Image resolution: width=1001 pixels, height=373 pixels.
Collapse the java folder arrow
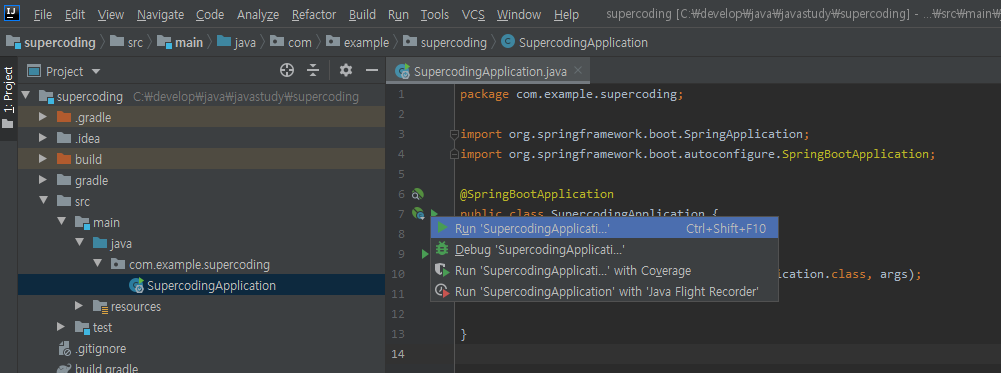tap(80, 243)
